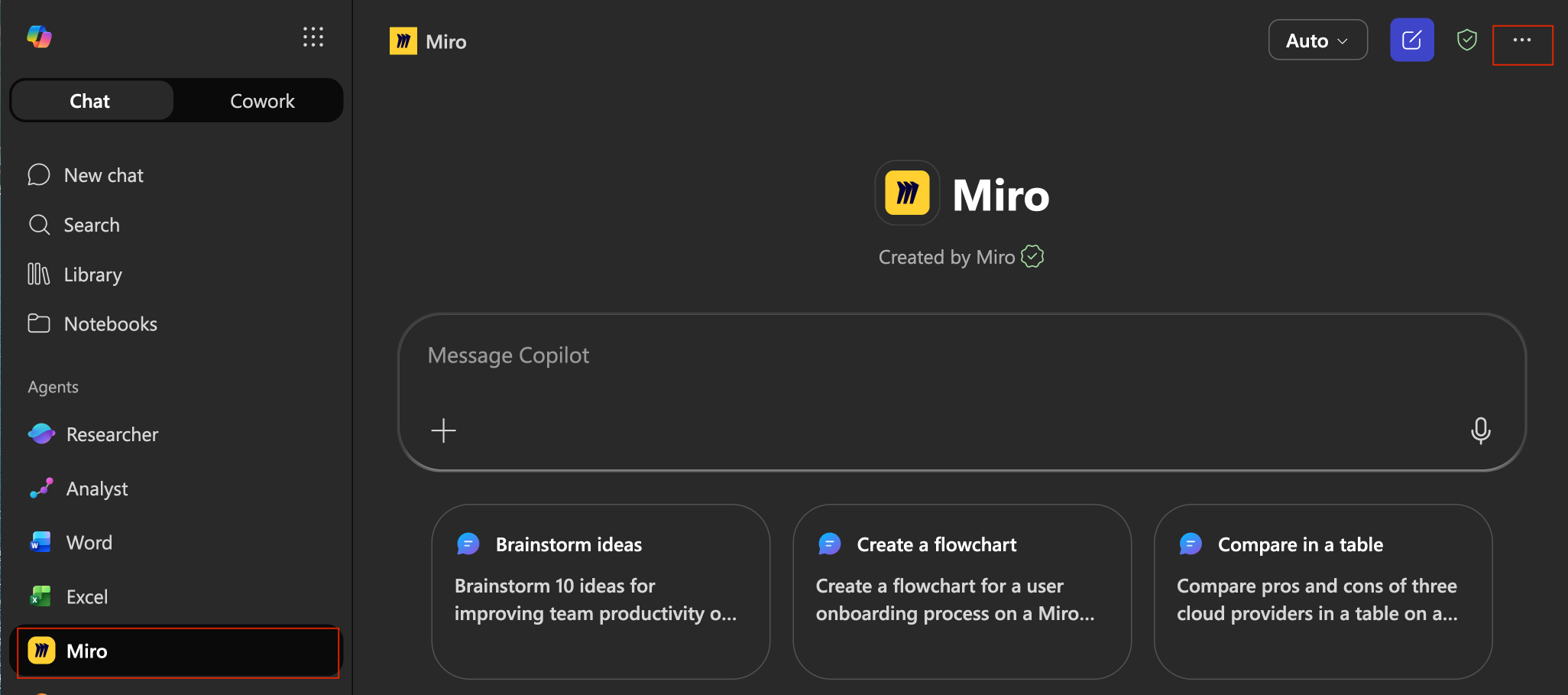
Task: Select the Brainstorm ideas prompt card
Action: 601,592
